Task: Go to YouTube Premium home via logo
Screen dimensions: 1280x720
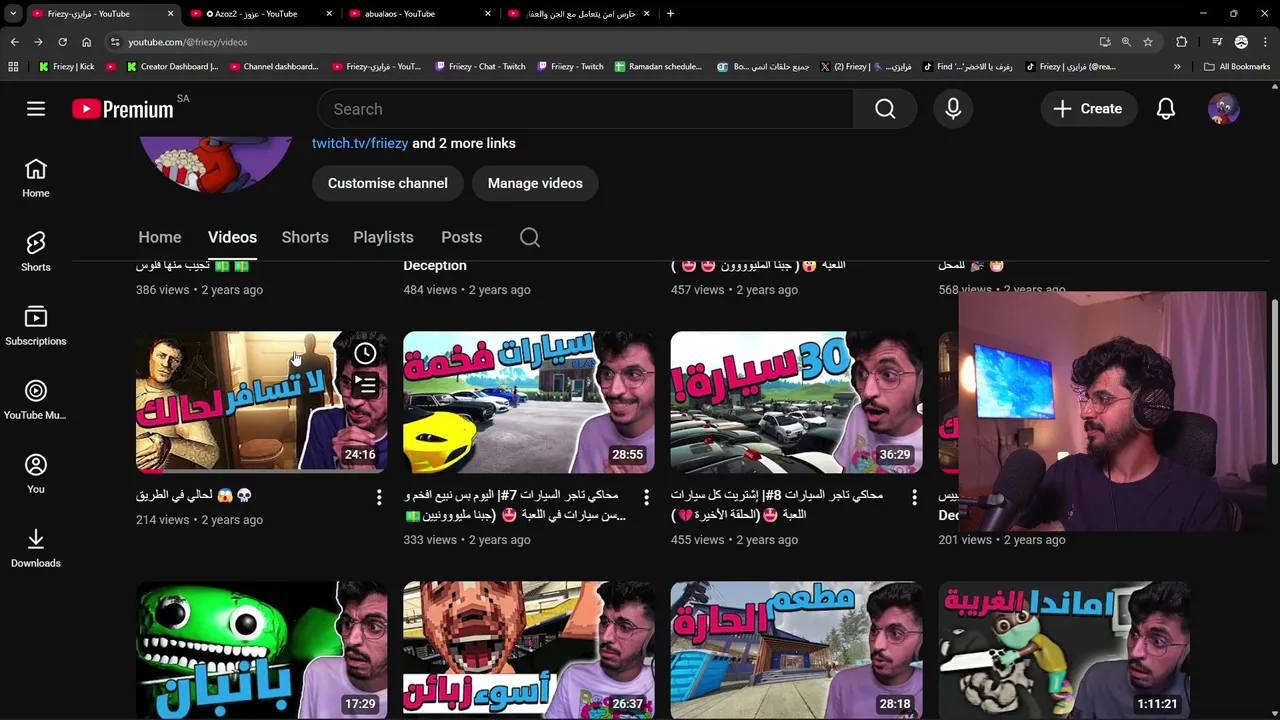Action: [x=123, y=109]
